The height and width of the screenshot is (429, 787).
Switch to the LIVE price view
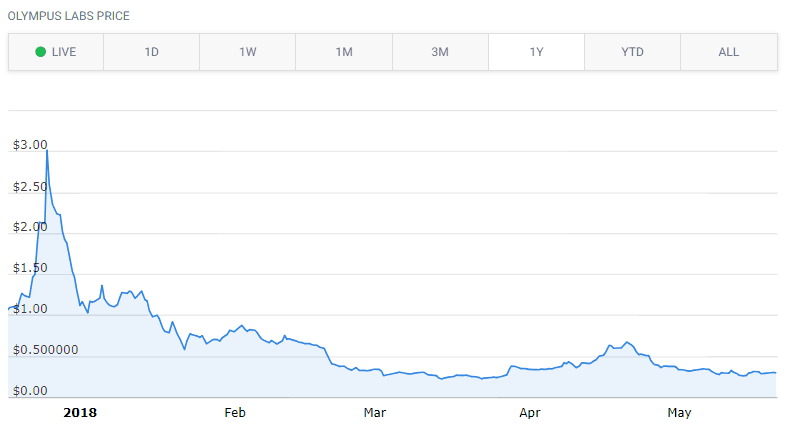tap(56, 52)
